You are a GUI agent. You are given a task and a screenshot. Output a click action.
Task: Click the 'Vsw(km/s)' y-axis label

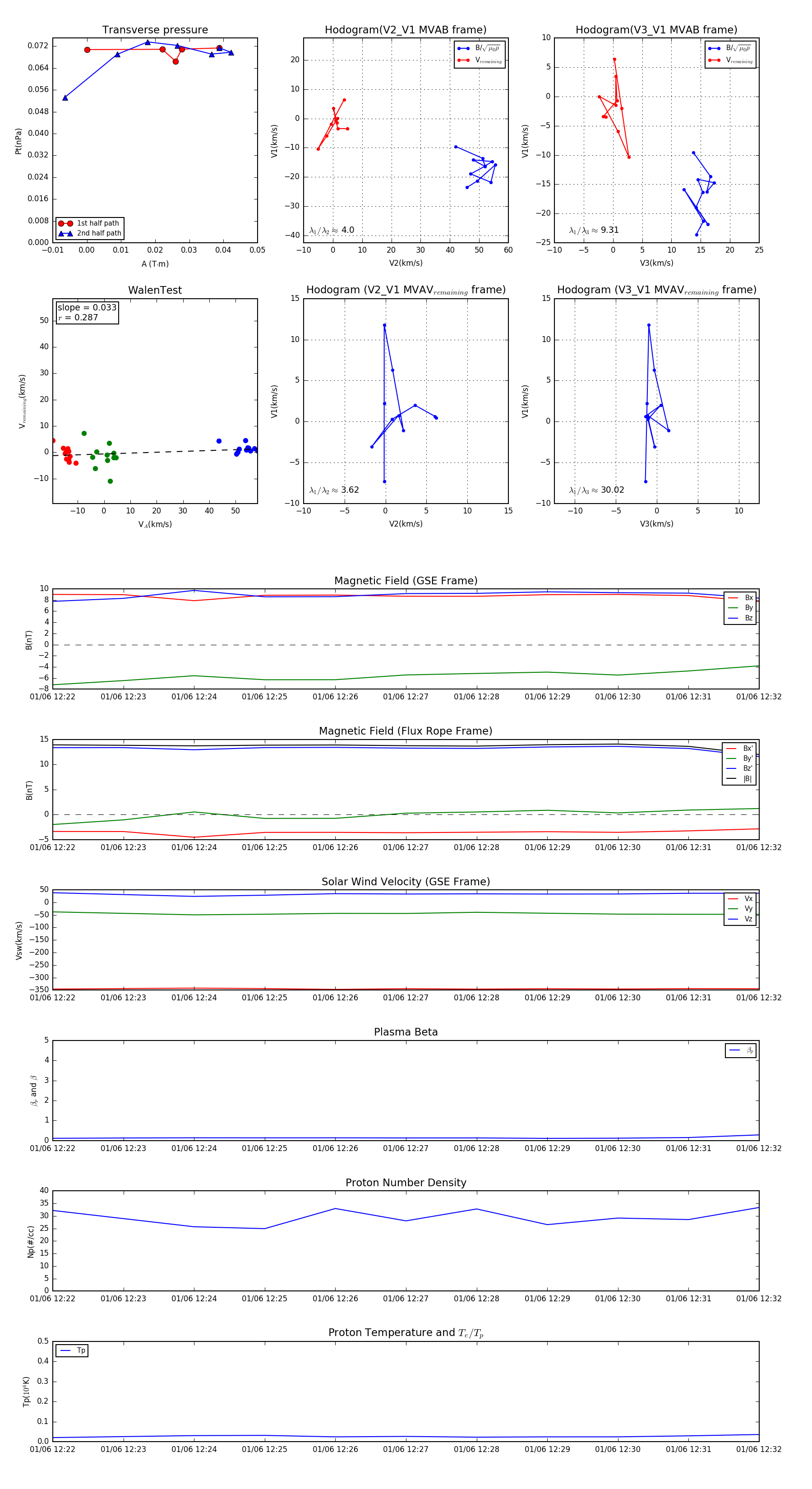(18, 940)
